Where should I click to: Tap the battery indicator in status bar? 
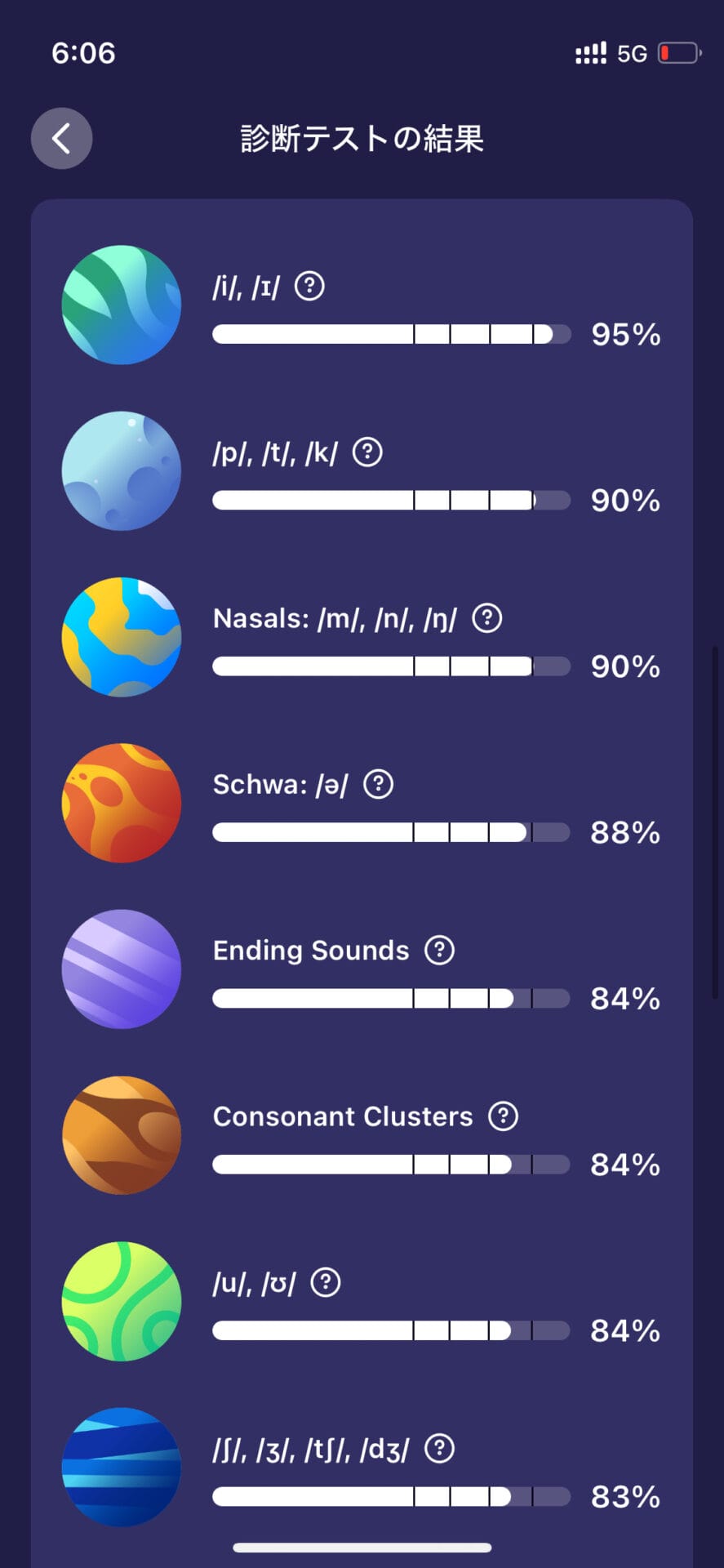[679, 54]
